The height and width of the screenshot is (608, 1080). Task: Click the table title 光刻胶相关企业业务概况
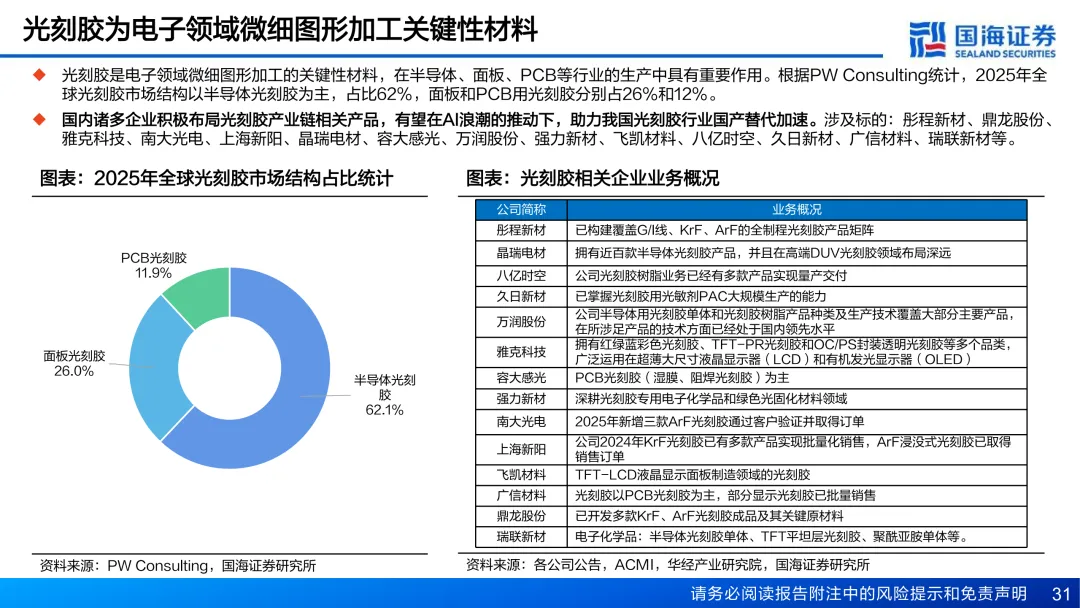coord(619,178)
